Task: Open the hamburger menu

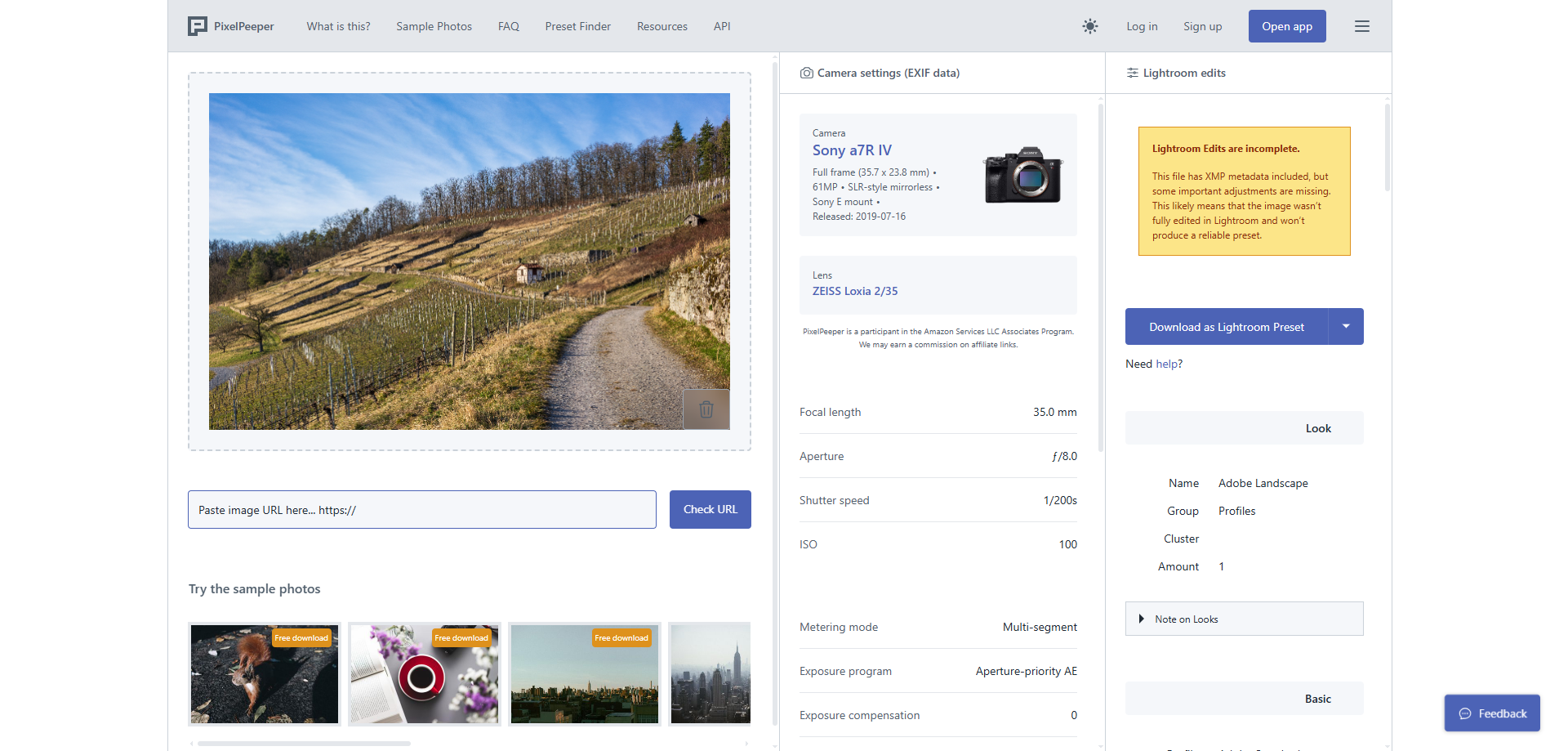Action: [x=1361, y=26]
